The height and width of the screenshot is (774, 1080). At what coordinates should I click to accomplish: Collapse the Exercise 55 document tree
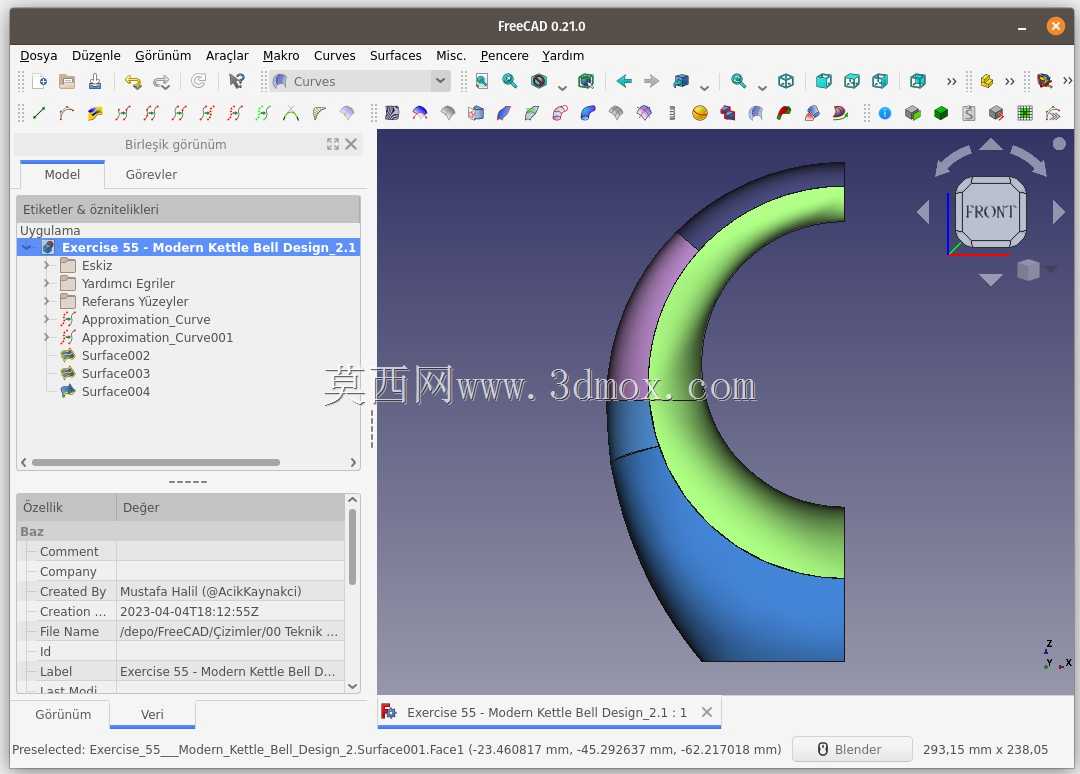tap(27, 247)
